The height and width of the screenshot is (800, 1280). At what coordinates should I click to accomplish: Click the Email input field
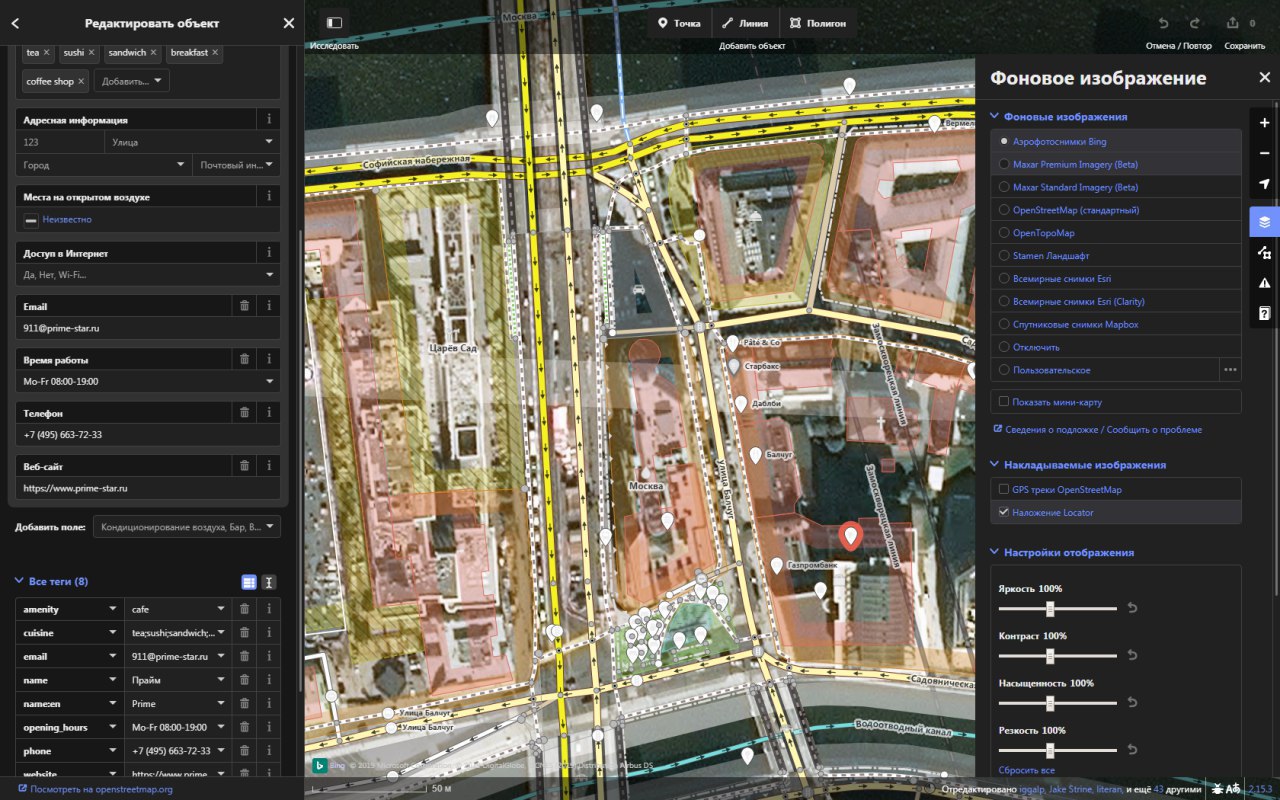(148, 328)
